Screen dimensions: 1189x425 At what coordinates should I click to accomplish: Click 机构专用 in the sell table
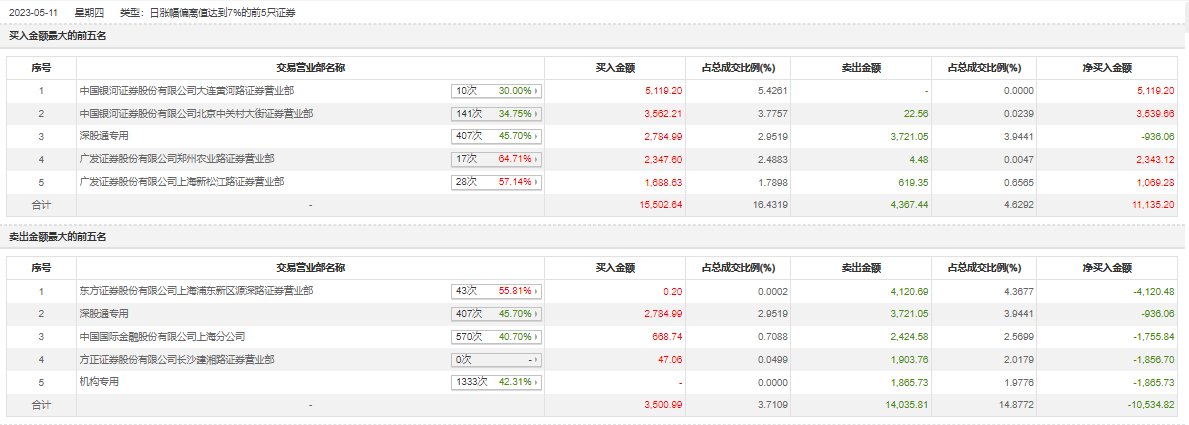point(99,382)
